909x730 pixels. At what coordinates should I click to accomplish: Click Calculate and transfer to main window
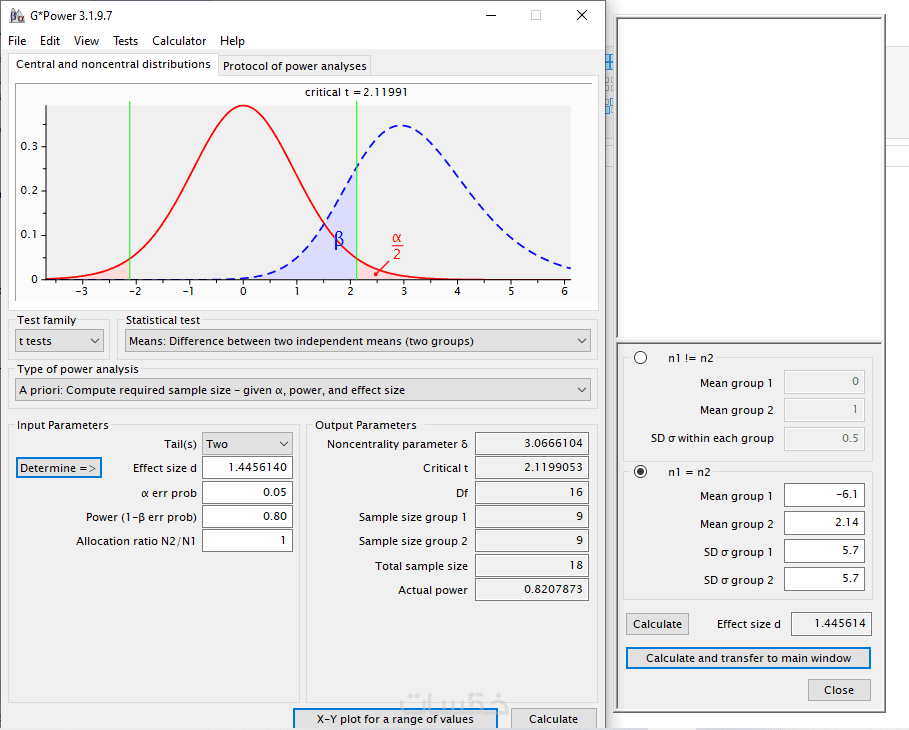(x=748, y=658)
